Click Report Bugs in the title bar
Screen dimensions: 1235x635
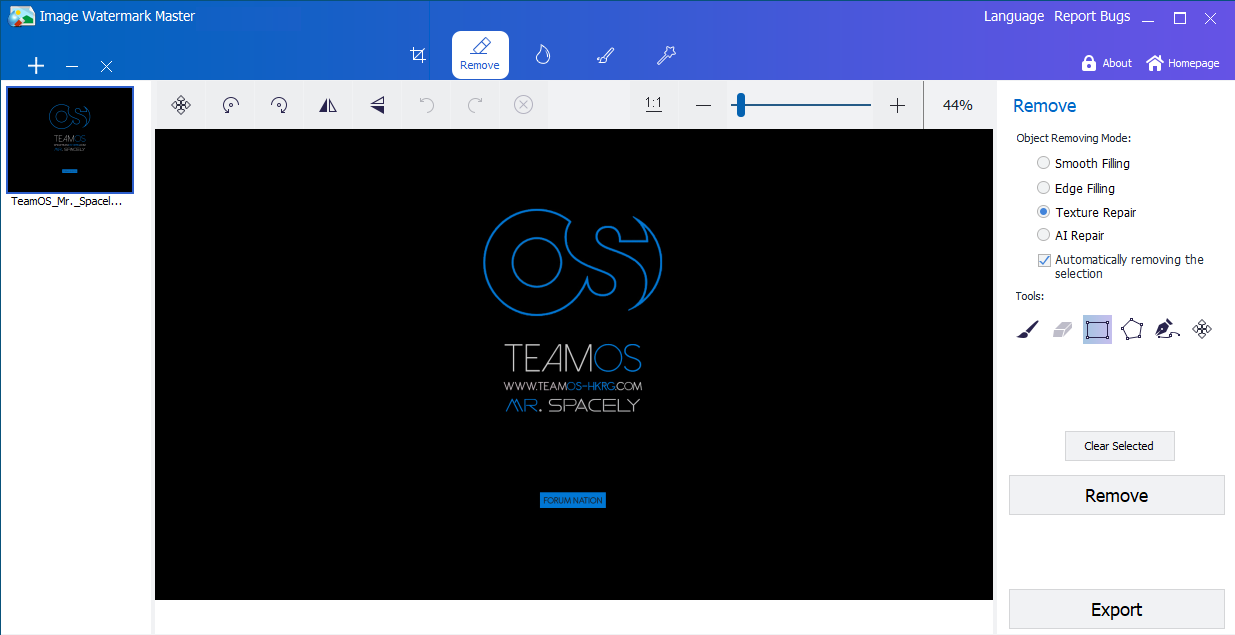click(x=1092, y=16)
